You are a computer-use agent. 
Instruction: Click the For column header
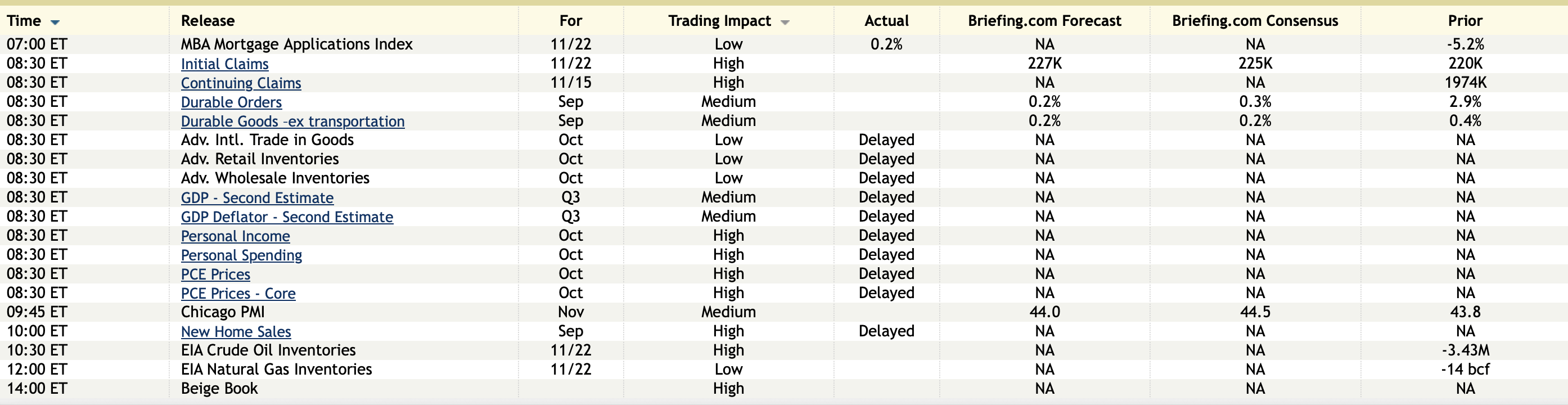pos(570,21)
